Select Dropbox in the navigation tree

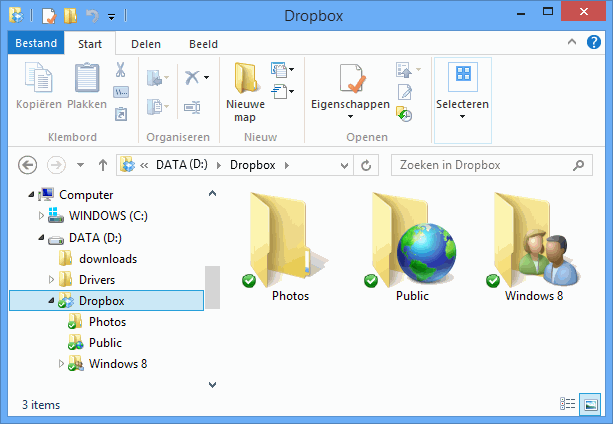[106, 301]
